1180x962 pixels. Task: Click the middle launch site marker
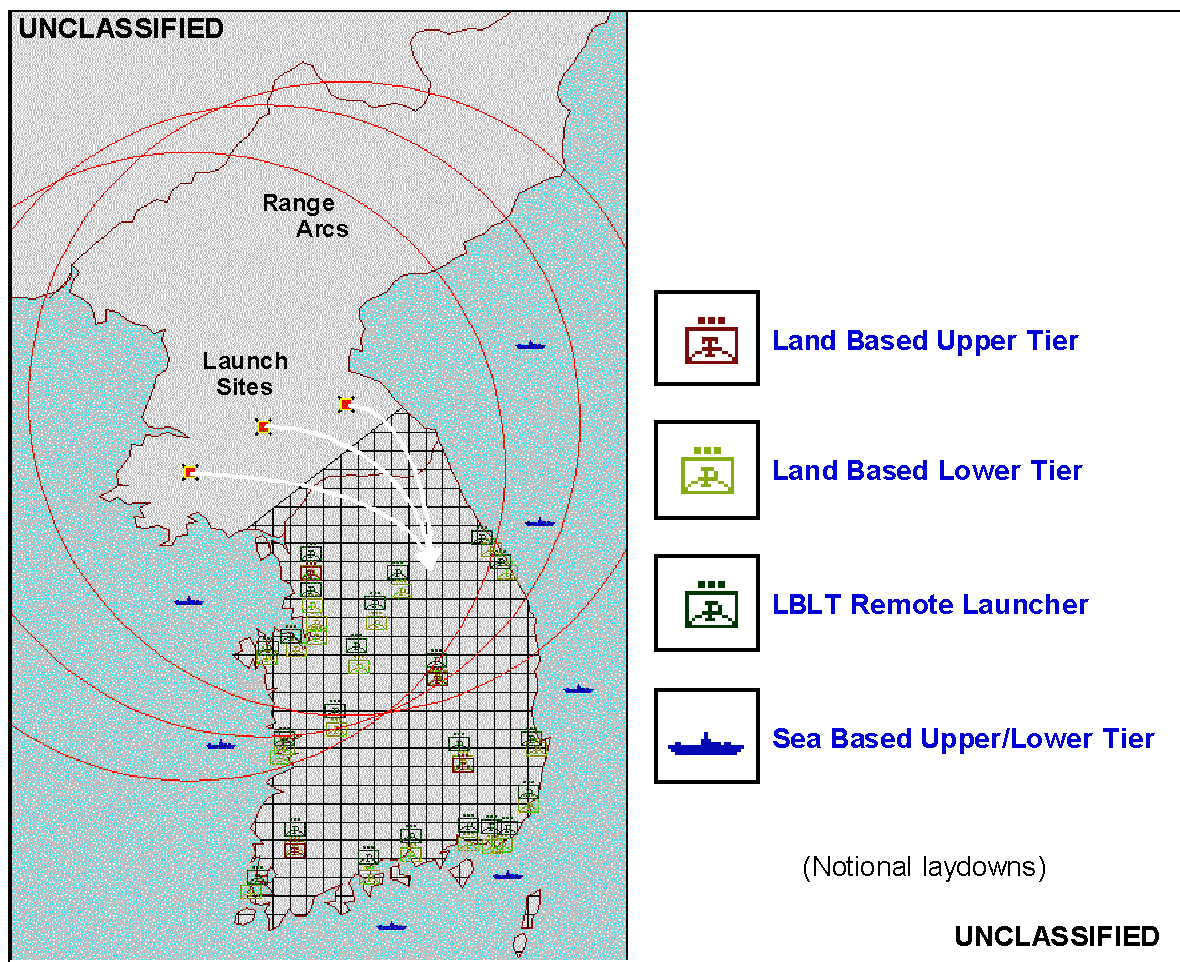click(263, 428)
